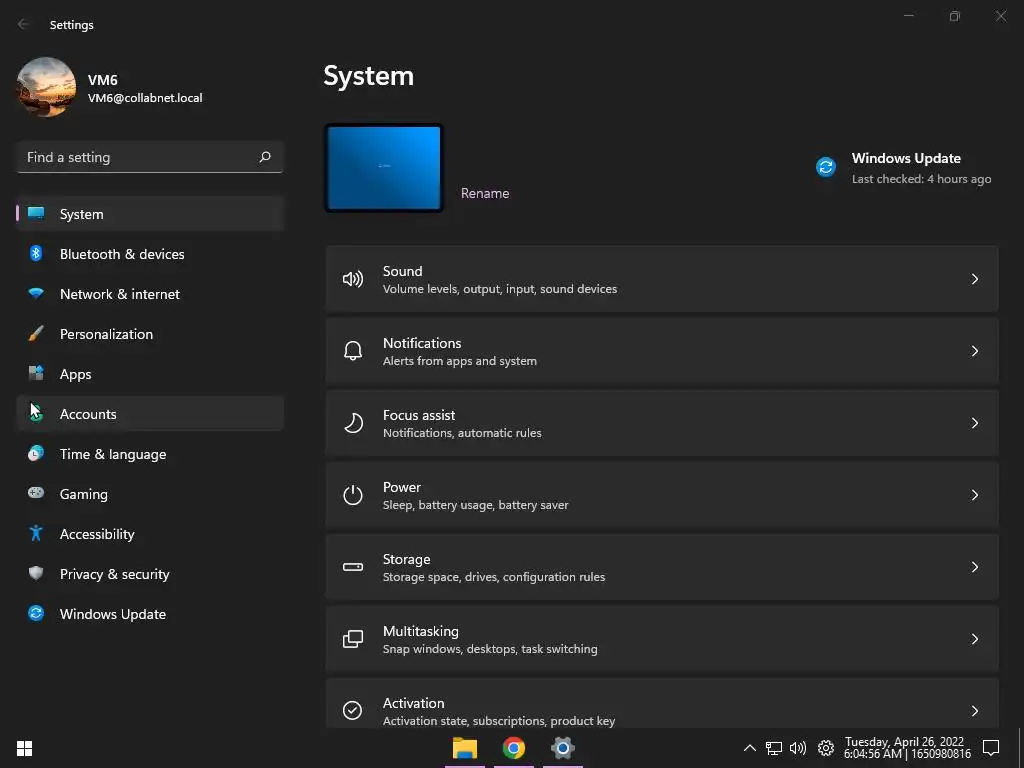Screen dimensions: 1024x768
Task: Click the Activation checkmark icon
Action: [x=353, y=710]
